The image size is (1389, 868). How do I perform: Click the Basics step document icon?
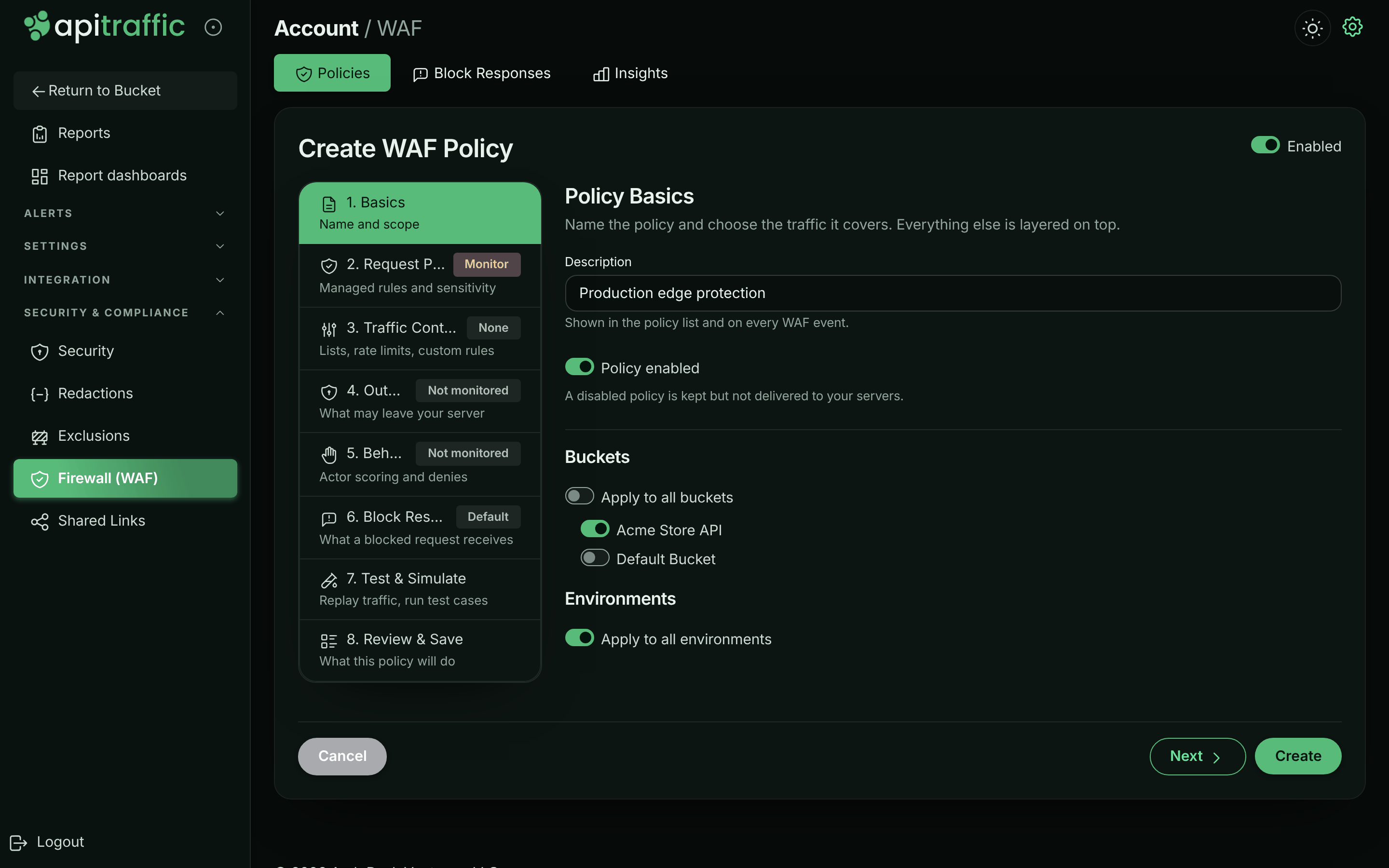tap(329, 204)
